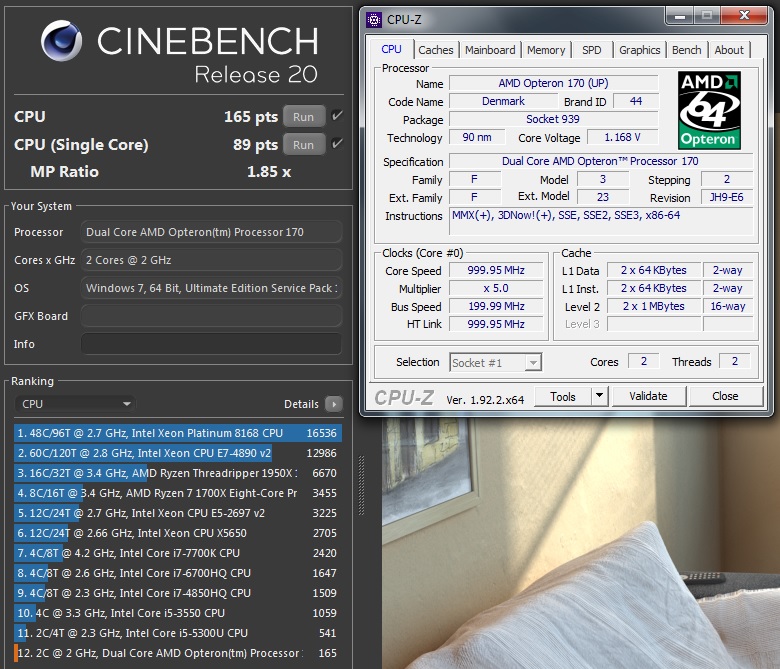The image size is (780, 669).
Task: Click the Validate button
Action: point(649,396)
